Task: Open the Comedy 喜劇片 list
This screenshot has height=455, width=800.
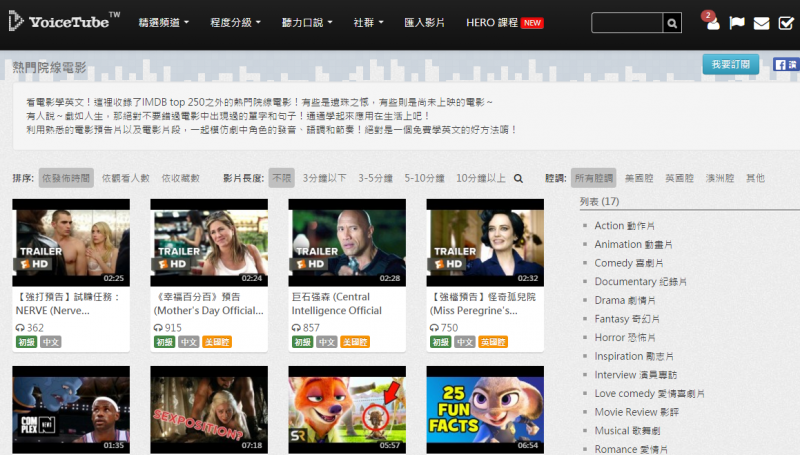Action: click(x=629, y=263)
